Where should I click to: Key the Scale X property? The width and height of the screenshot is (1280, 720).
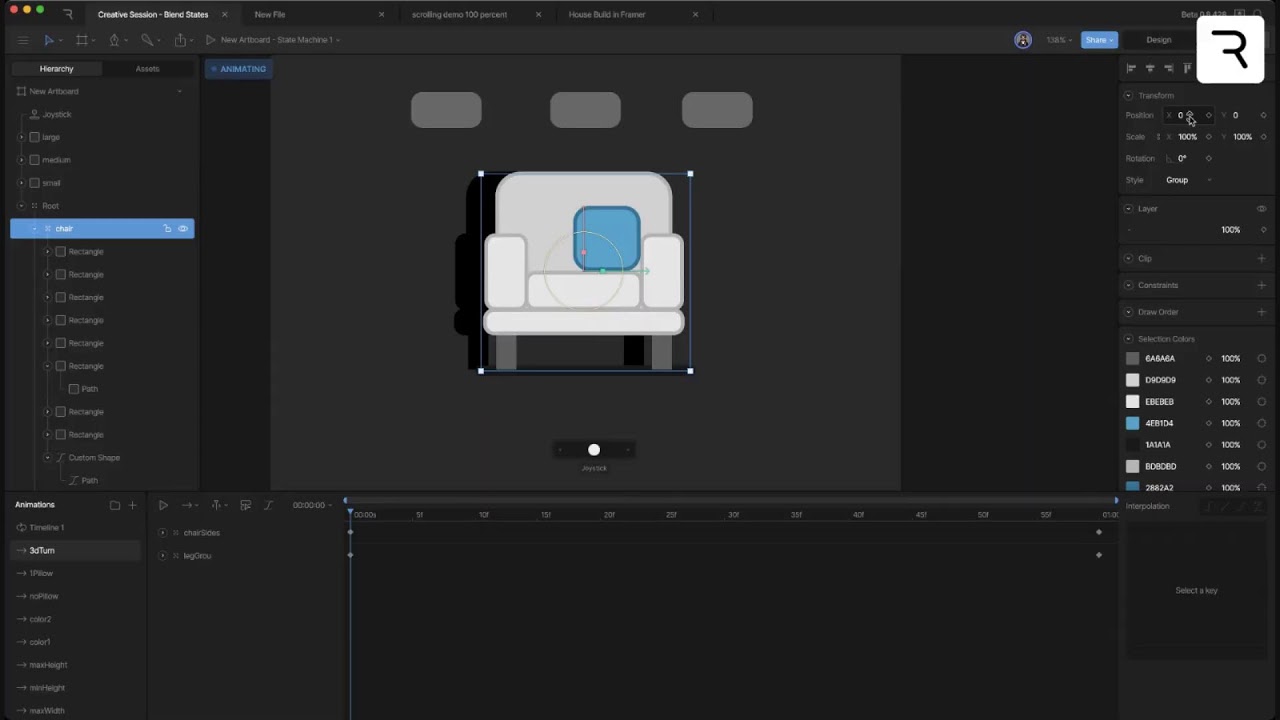[1208, 137]
